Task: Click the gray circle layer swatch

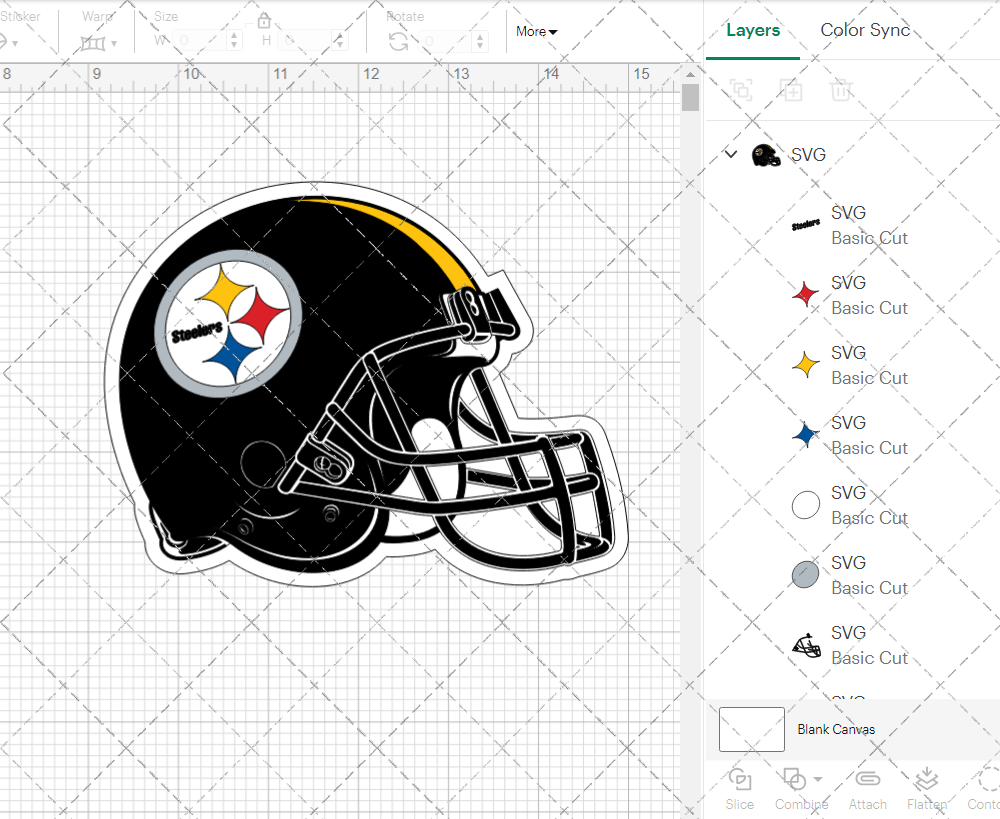Action: click(805, 575)
